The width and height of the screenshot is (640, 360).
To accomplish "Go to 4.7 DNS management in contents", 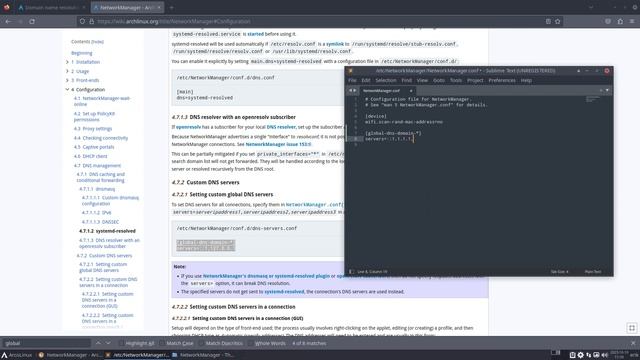I will pos(97,166).
